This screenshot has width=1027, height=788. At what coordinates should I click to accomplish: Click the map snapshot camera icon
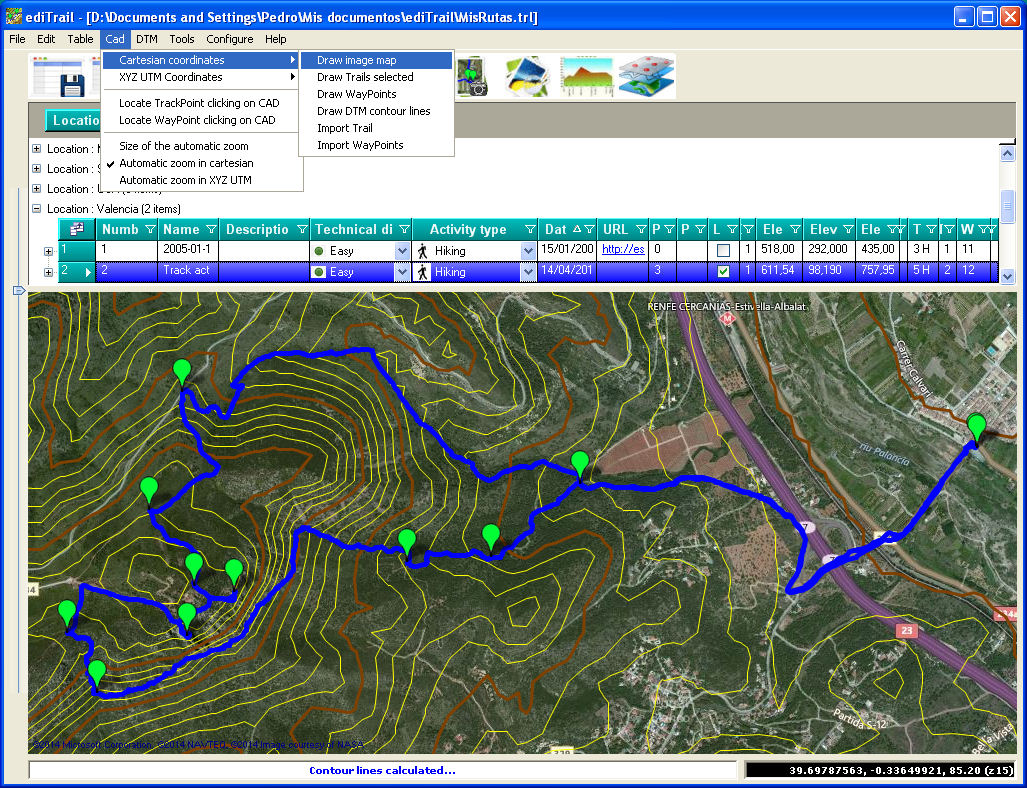(x=473, y=77)
